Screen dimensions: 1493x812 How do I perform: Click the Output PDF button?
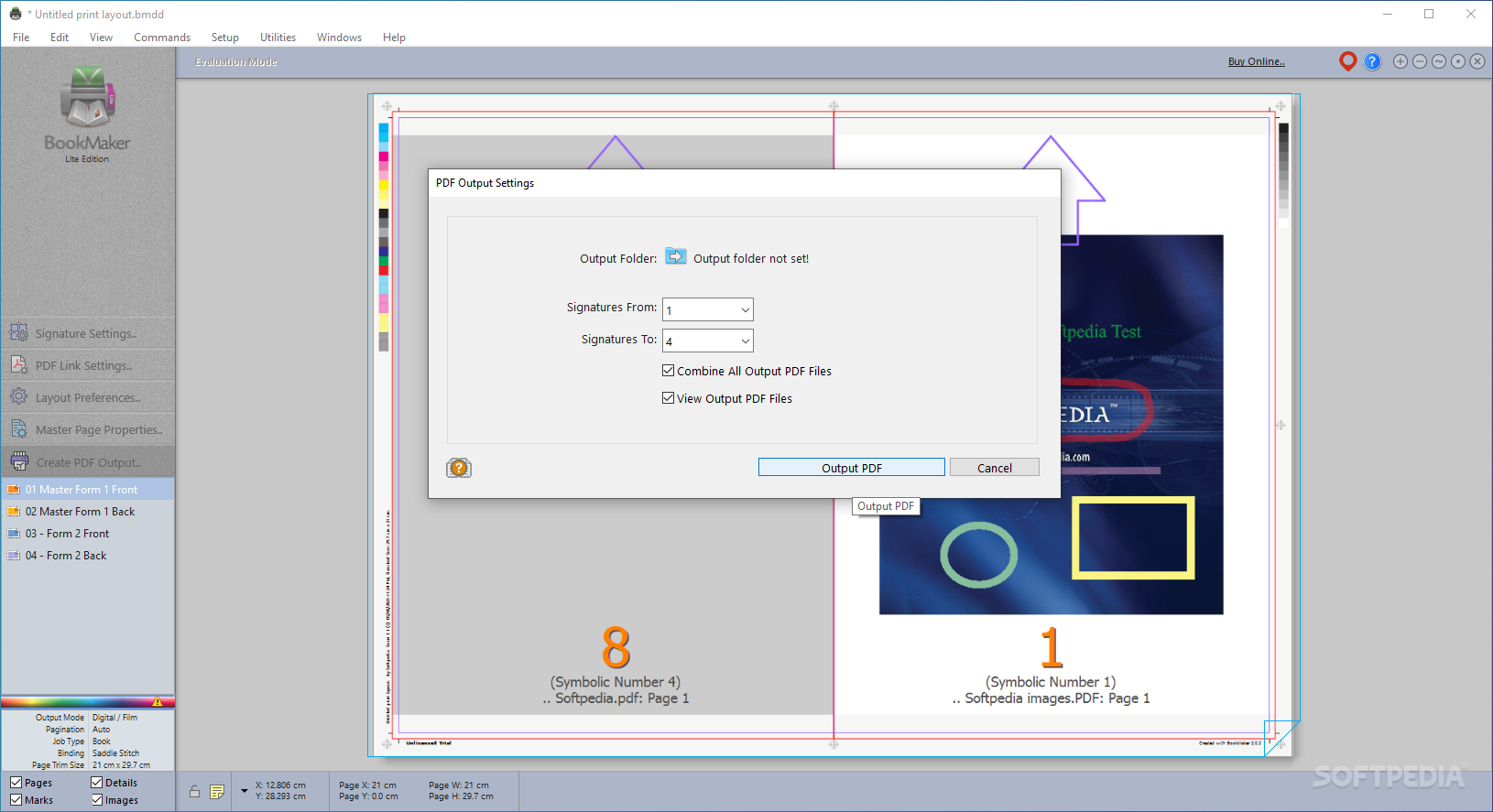click(x=852, y=467)
